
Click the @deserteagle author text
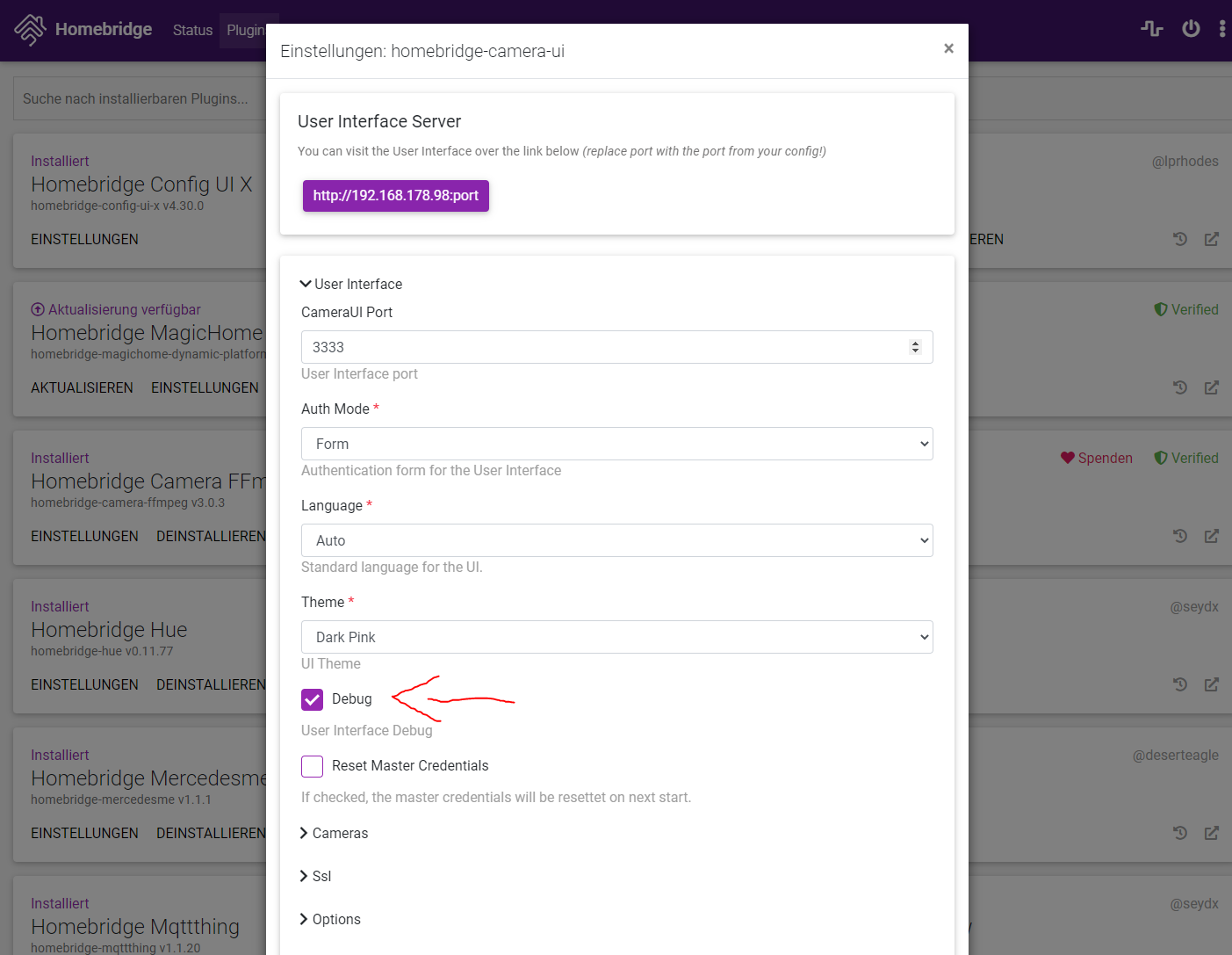pos(1176,755)
